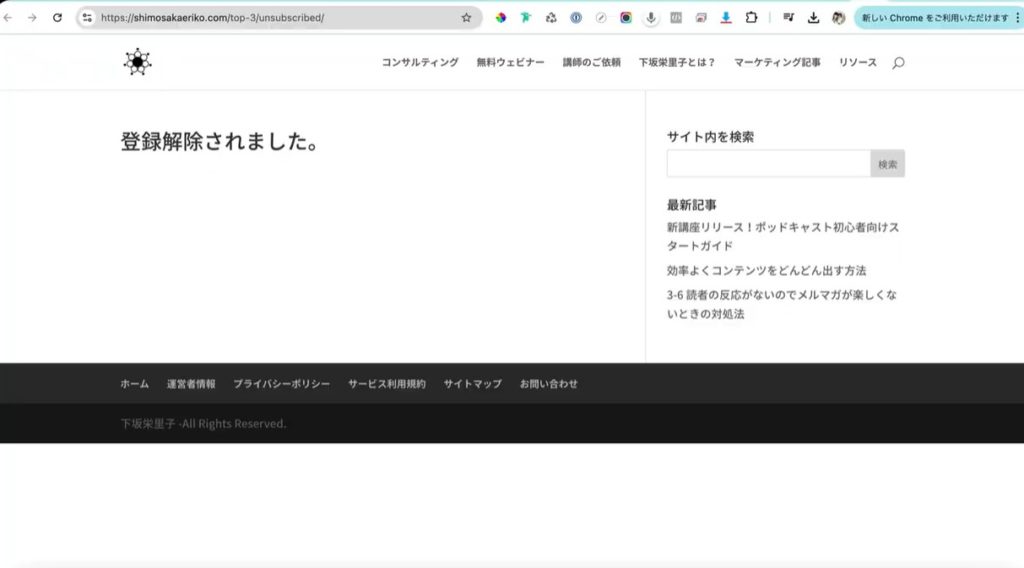Viewport: 1024px width, 568px height.
Task: Open the 1Password extension icon
Action: [576, 18]
